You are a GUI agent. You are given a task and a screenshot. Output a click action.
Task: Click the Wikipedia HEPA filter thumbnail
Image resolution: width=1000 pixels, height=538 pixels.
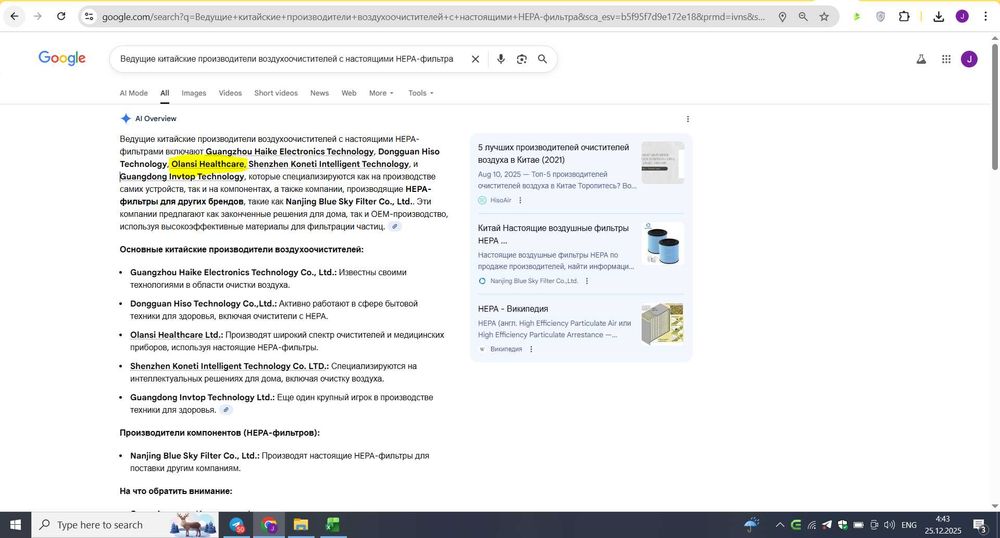point(663,324)
